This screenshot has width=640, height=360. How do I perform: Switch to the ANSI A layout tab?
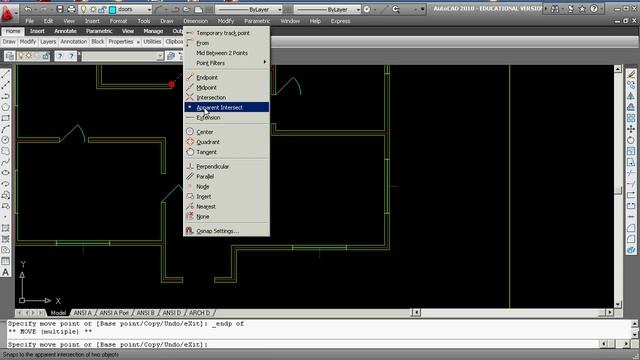coord(83,313)
